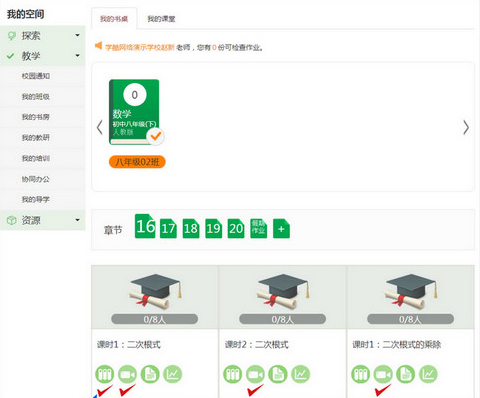Click the graduation cap image of 二次根式的乘除
The width and height of the screenshot is (480, 398).
[x=411, y=291]
